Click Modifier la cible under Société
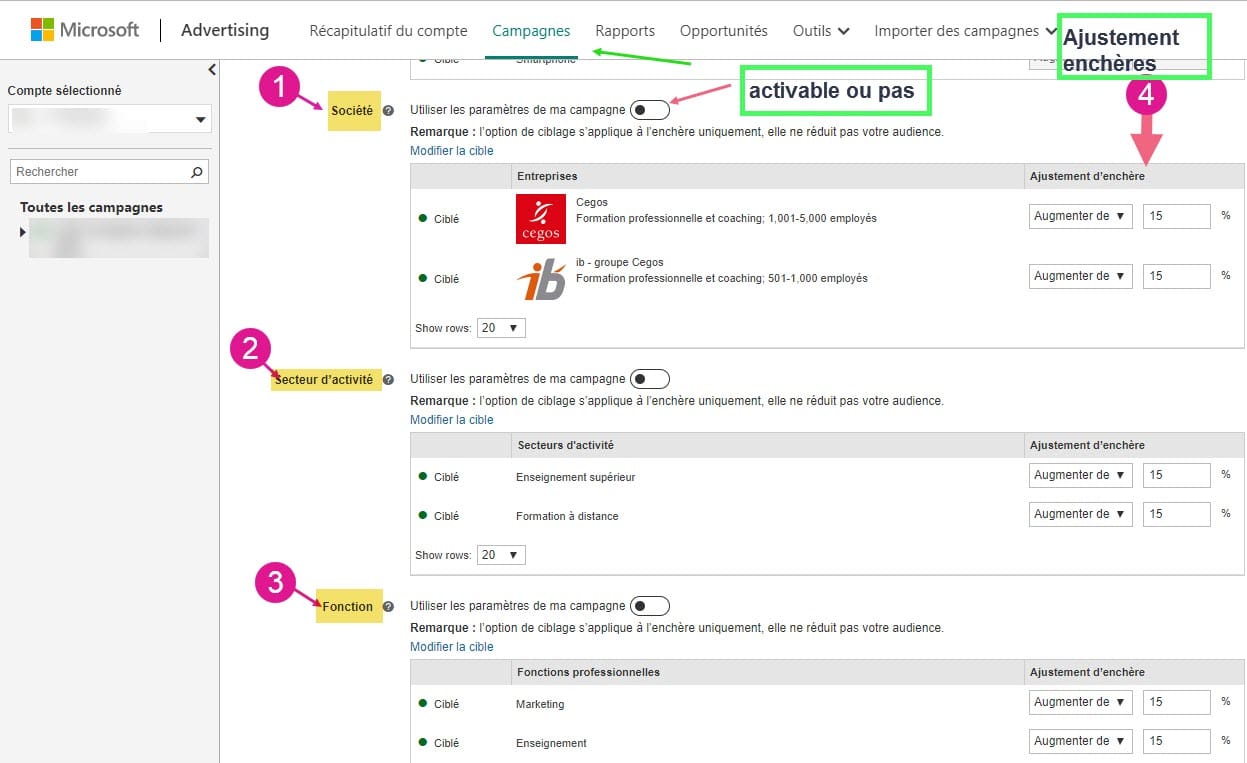The image size is (1247, 763). 451,150
